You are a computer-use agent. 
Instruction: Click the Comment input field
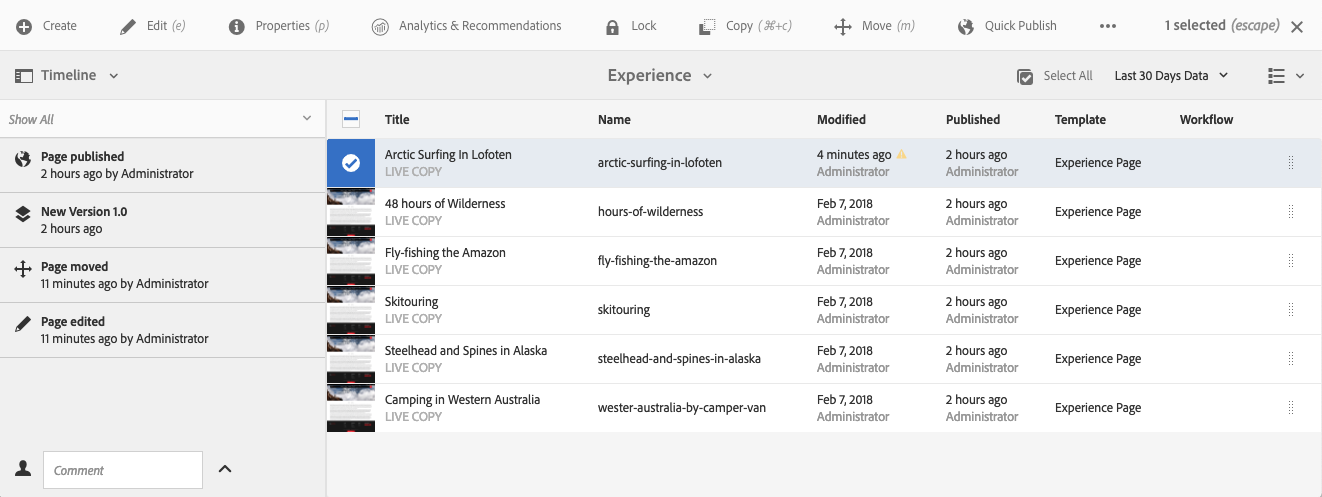pyautogui.click(x=122, y=470)
